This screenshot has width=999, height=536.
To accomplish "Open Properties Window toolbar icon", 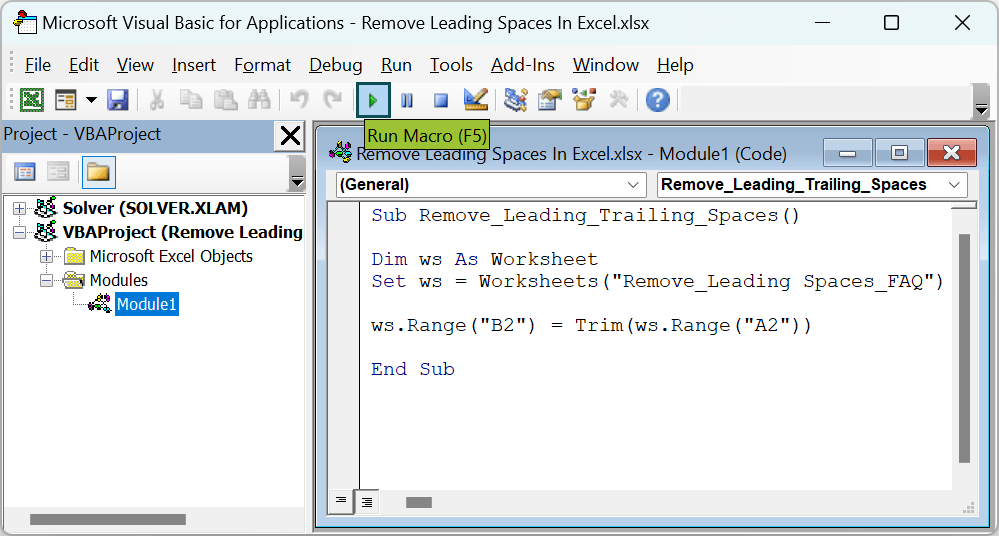I will (x=549, y=100).
